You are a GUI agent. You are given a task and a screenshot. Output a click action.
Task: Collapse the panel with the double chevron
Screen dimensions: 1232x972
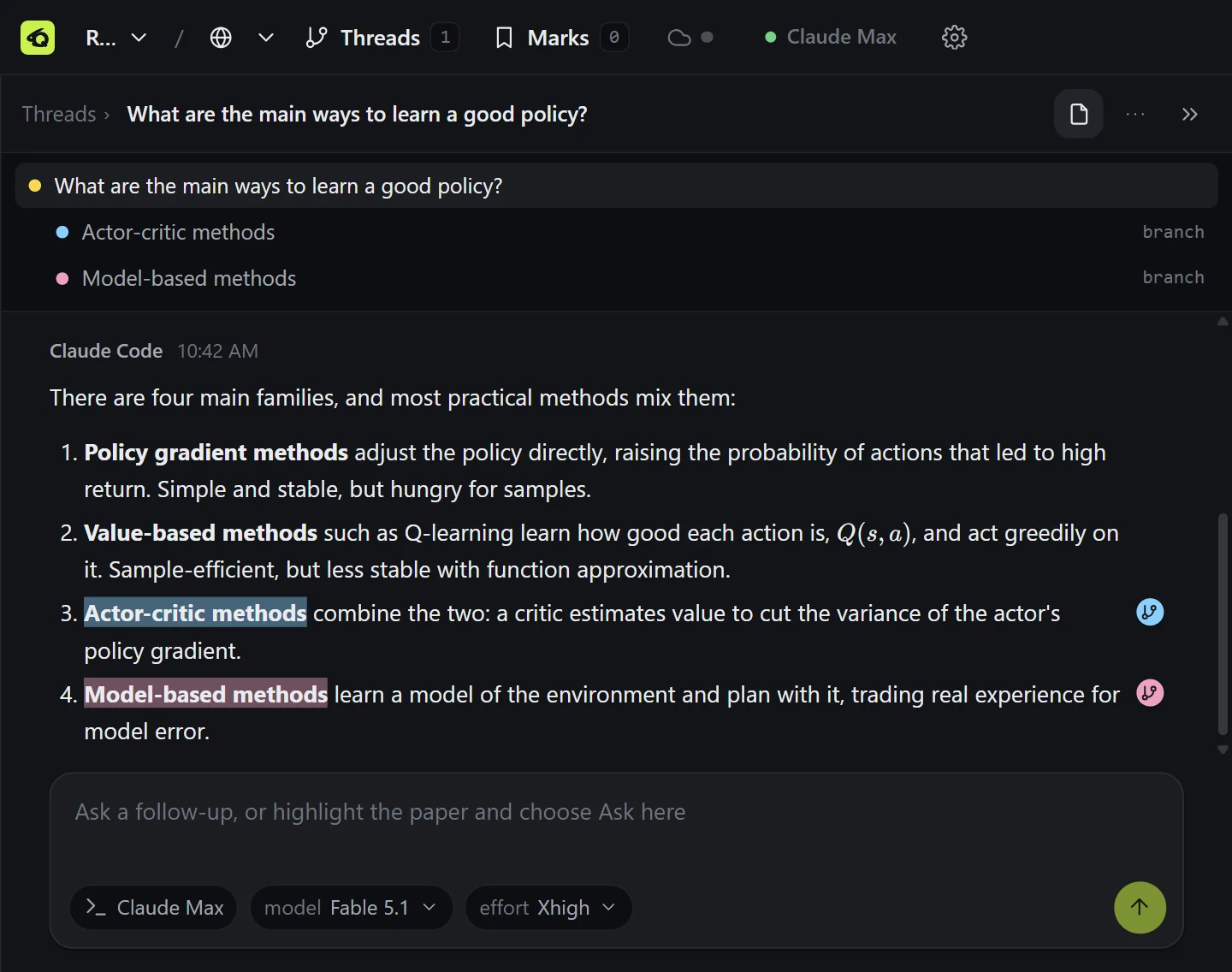1189,114
